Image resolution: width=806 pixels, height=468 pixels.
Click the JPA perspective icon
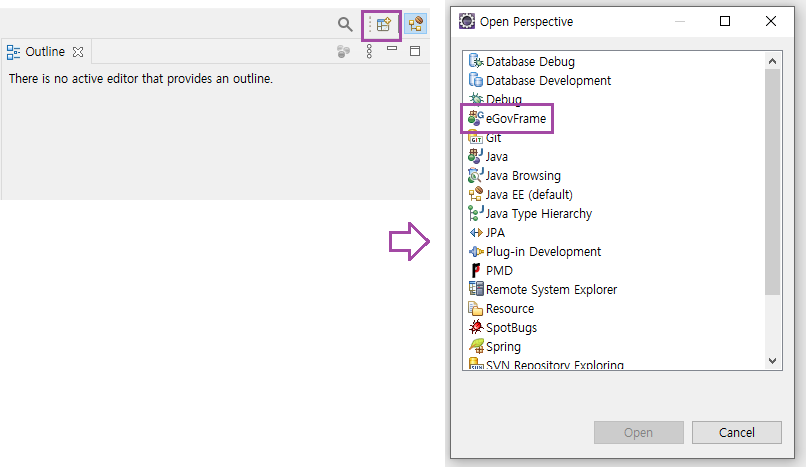coord(476,232)
